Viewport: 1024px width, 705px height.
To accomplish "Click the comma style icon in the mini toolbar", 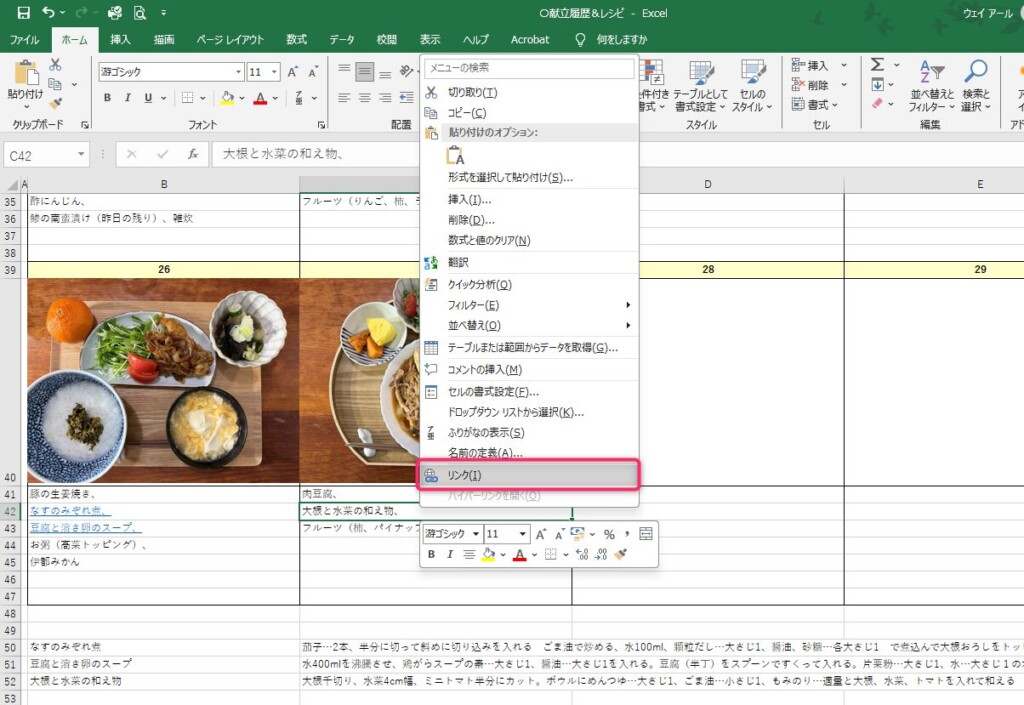I will coord(627,533).
